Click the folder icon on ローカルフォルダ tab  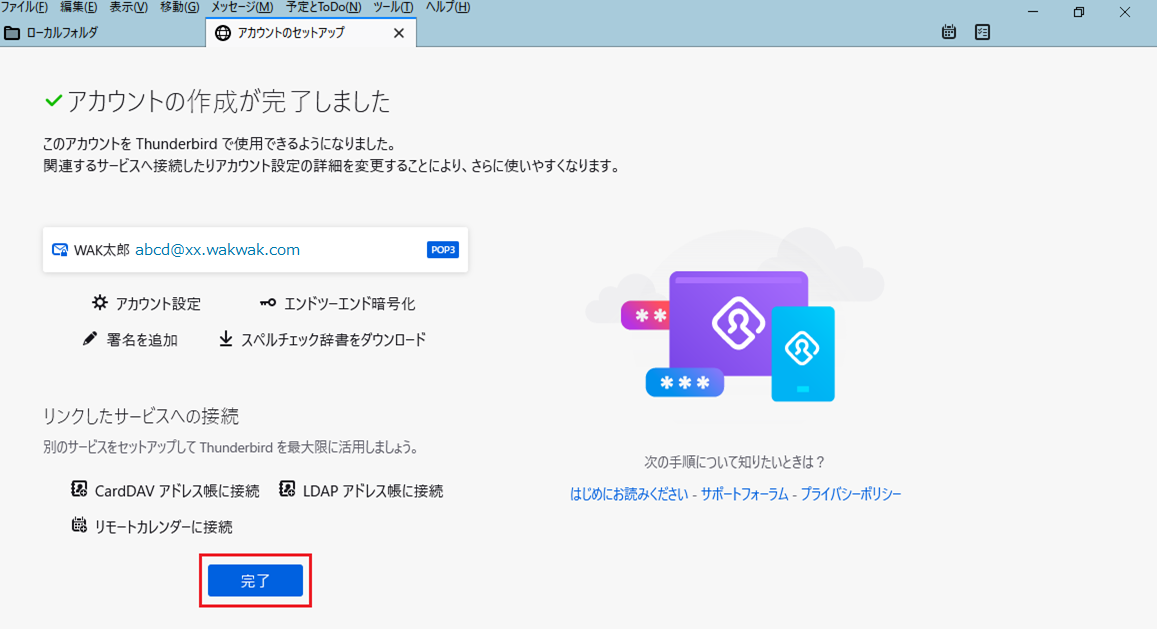click(12, 33)
